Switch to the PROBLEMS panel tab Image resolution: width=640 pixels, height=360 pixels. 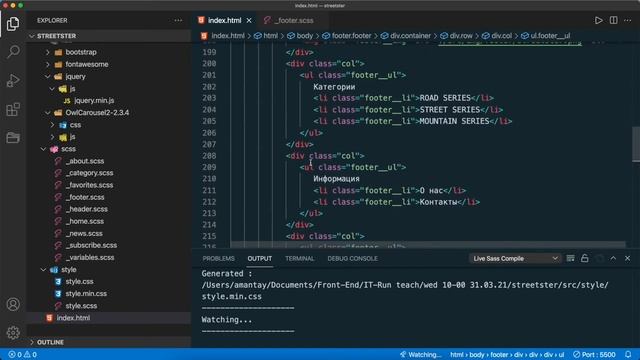pos(218,258)
